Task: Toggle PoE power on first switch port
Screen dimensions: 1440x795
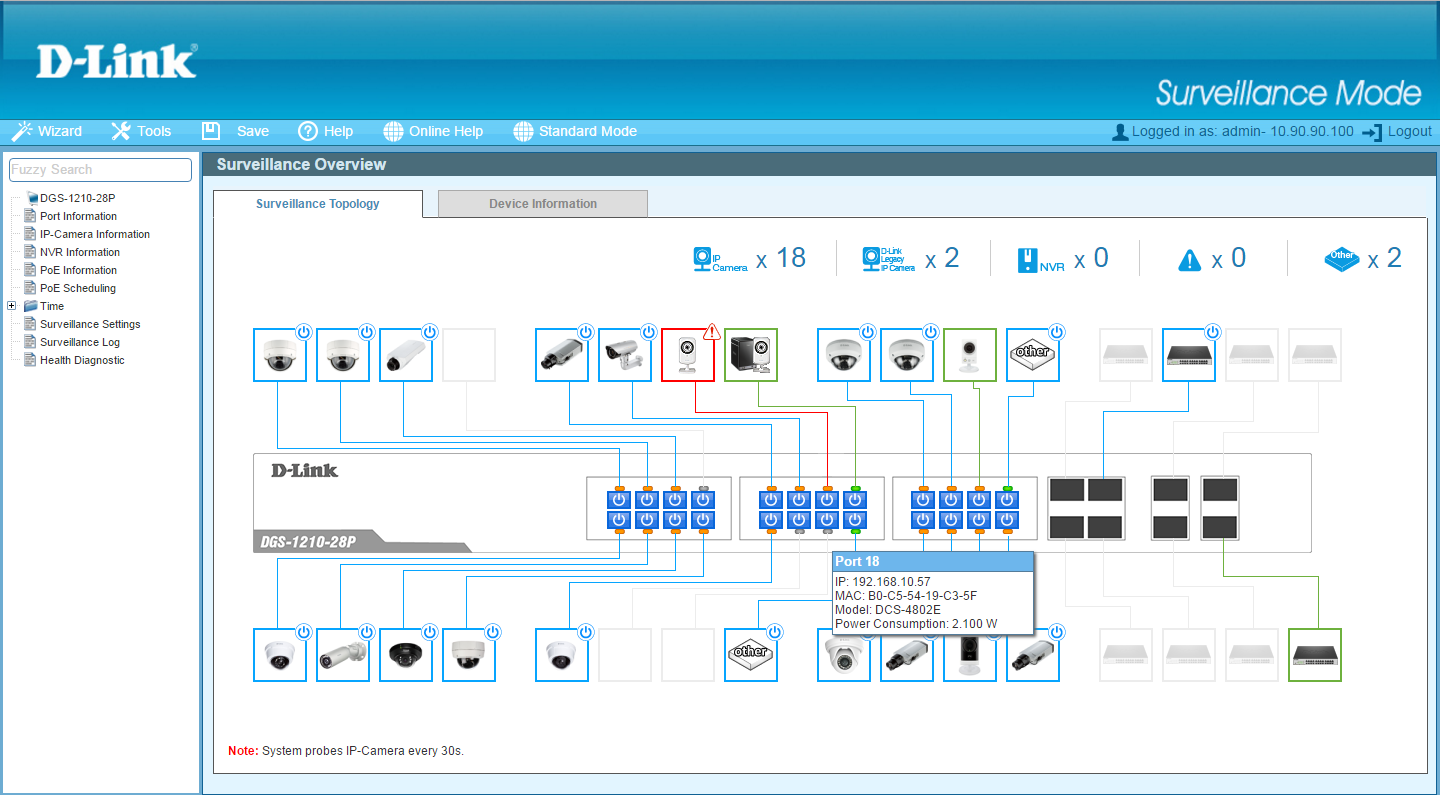Action: click(619, 499)
